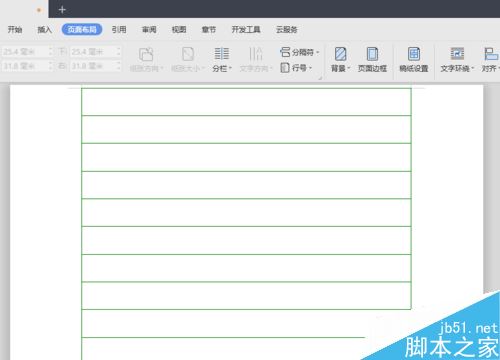Screen dimensions: 500x360
Task: Open the 开始 ribbon tab
Action: coord(15,30)
